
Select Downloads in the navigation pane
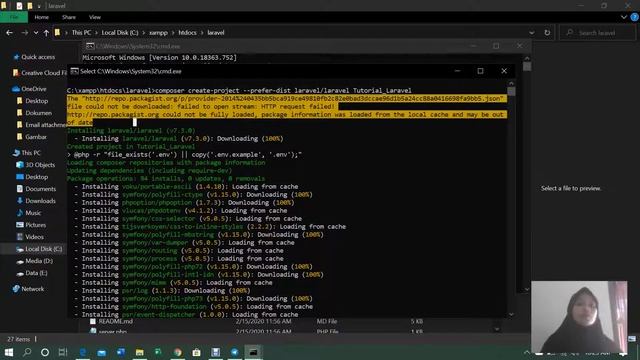tap(36, 201)
